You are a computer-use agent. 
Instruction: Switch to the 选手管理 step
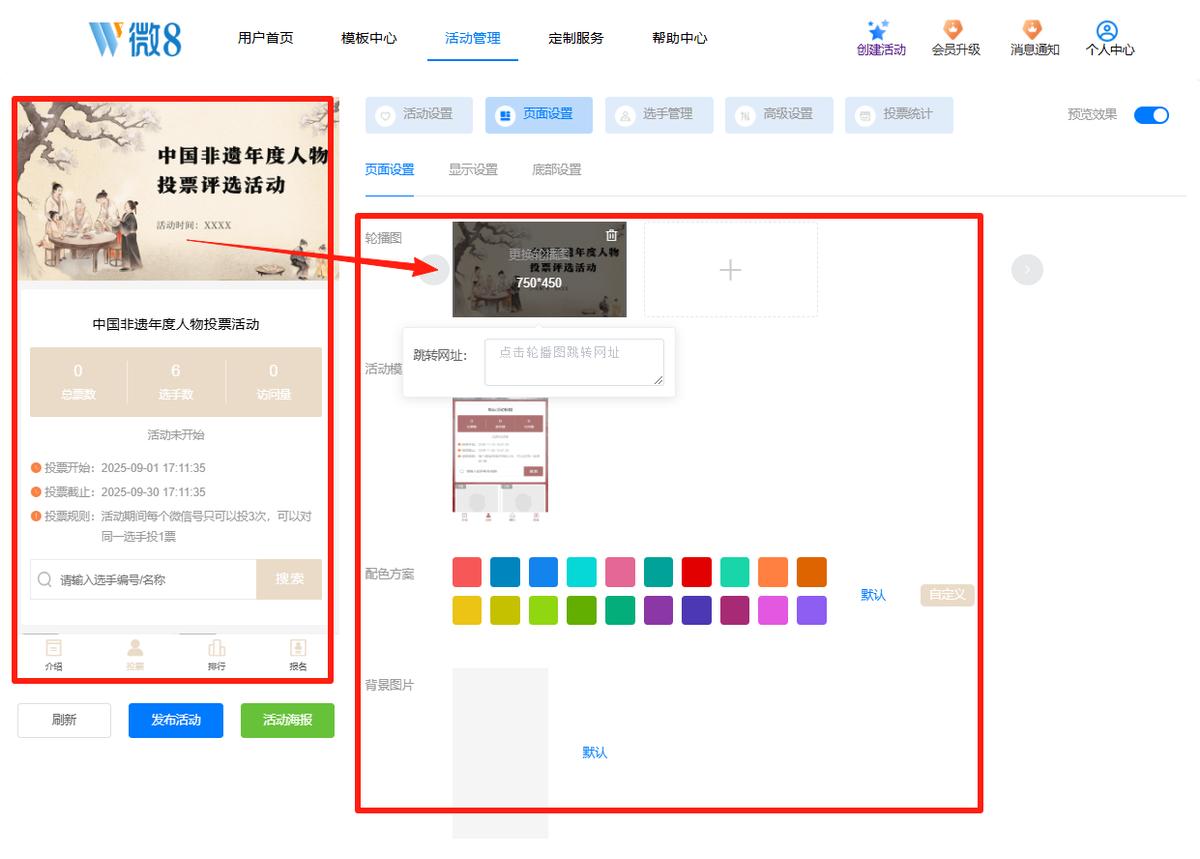659,115
